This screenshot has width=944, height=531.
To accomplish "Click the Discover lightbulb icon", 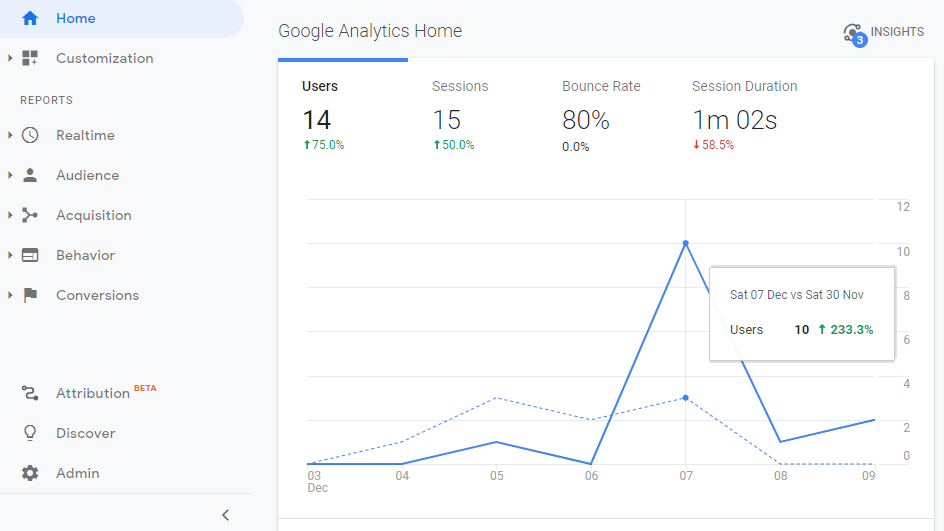I will [30, 433].
